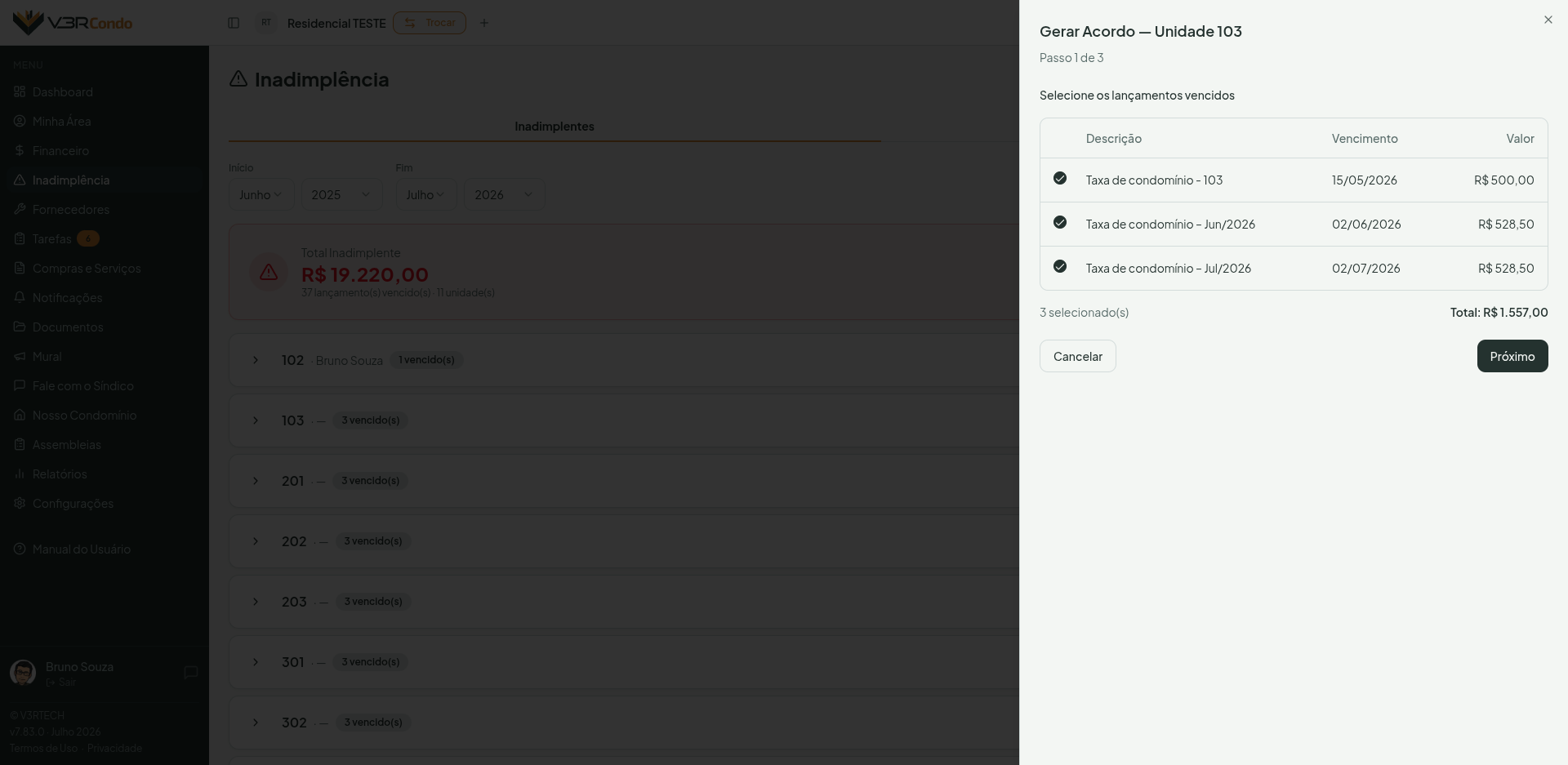This screenshot has height=765, width=1568.
Task: Click the Vencimento column header
Action: [x=1365, y=138]
